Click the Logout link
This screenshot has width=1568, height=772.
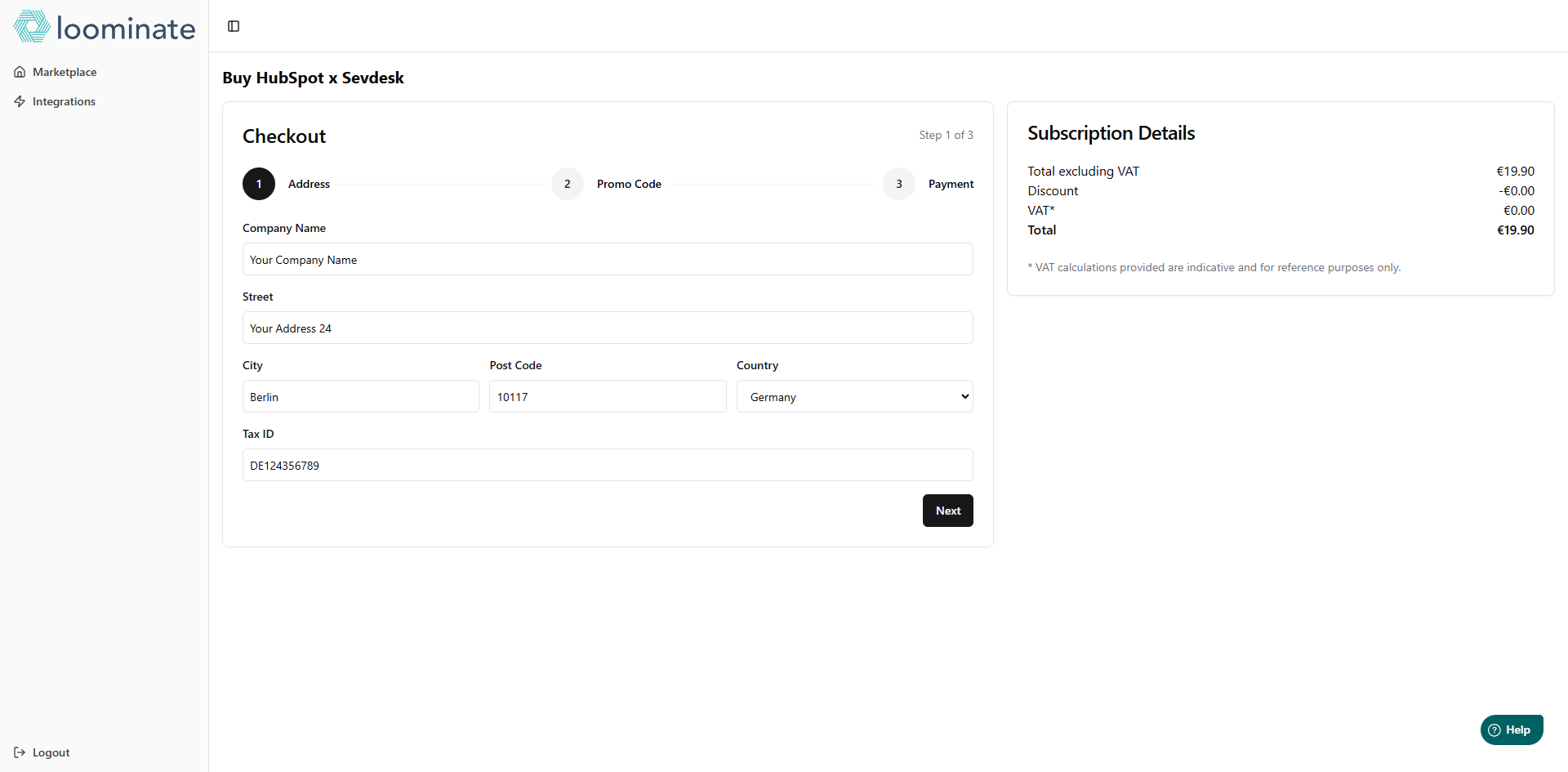[x=42, y=752]
